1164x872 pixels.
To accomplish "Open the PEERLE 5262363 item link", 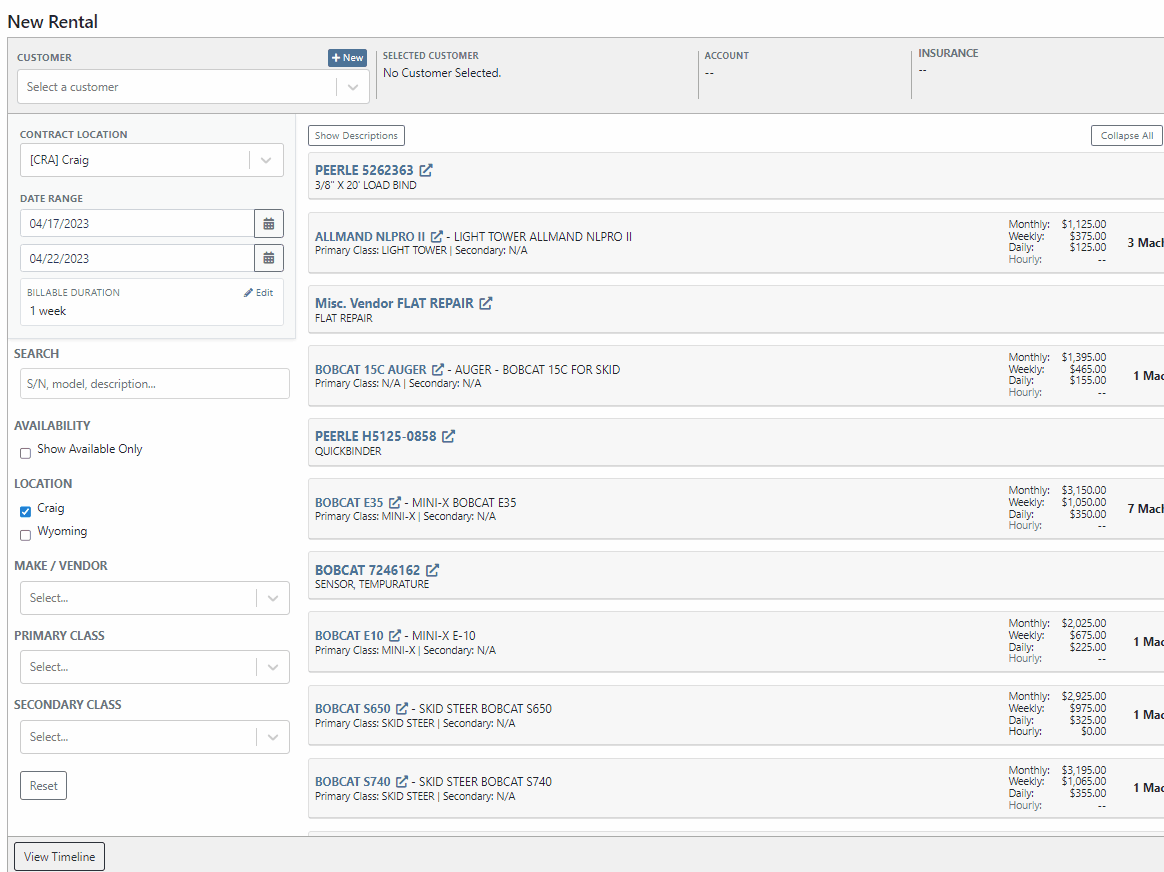I will point(364,170).
